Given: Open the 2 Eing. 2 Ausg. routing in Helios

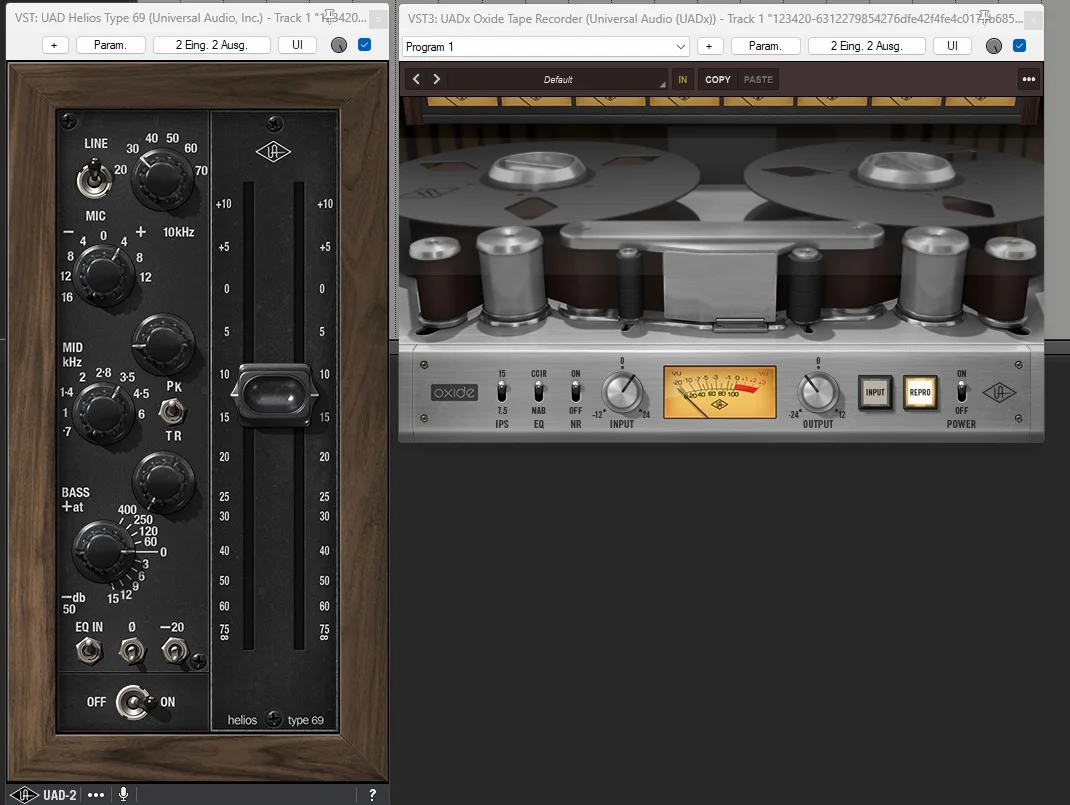Looking at the screenshot, I should (212, 45).
